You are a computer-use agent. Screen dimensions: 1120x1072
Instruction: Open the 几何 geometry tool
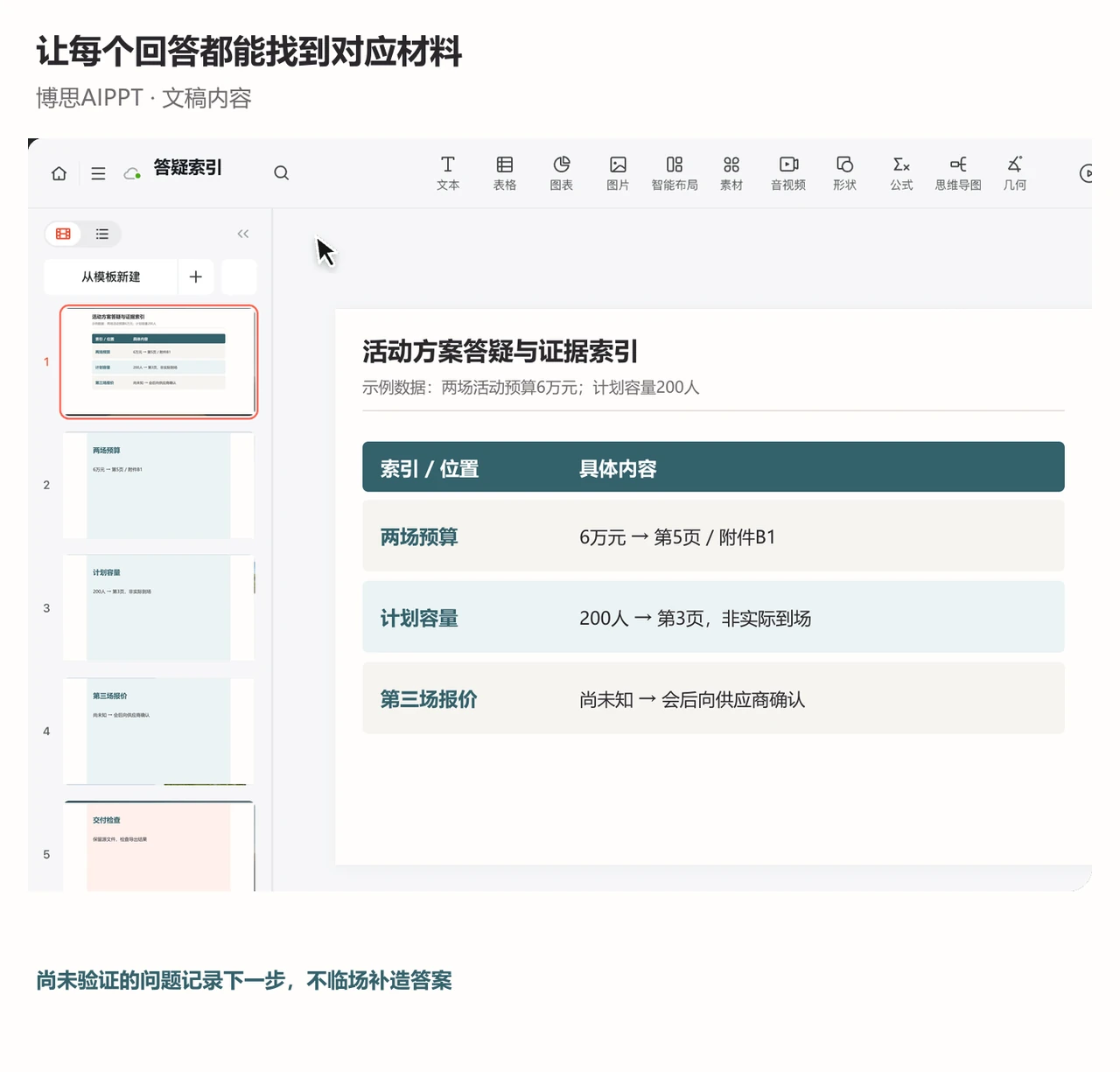[1015, 173]
